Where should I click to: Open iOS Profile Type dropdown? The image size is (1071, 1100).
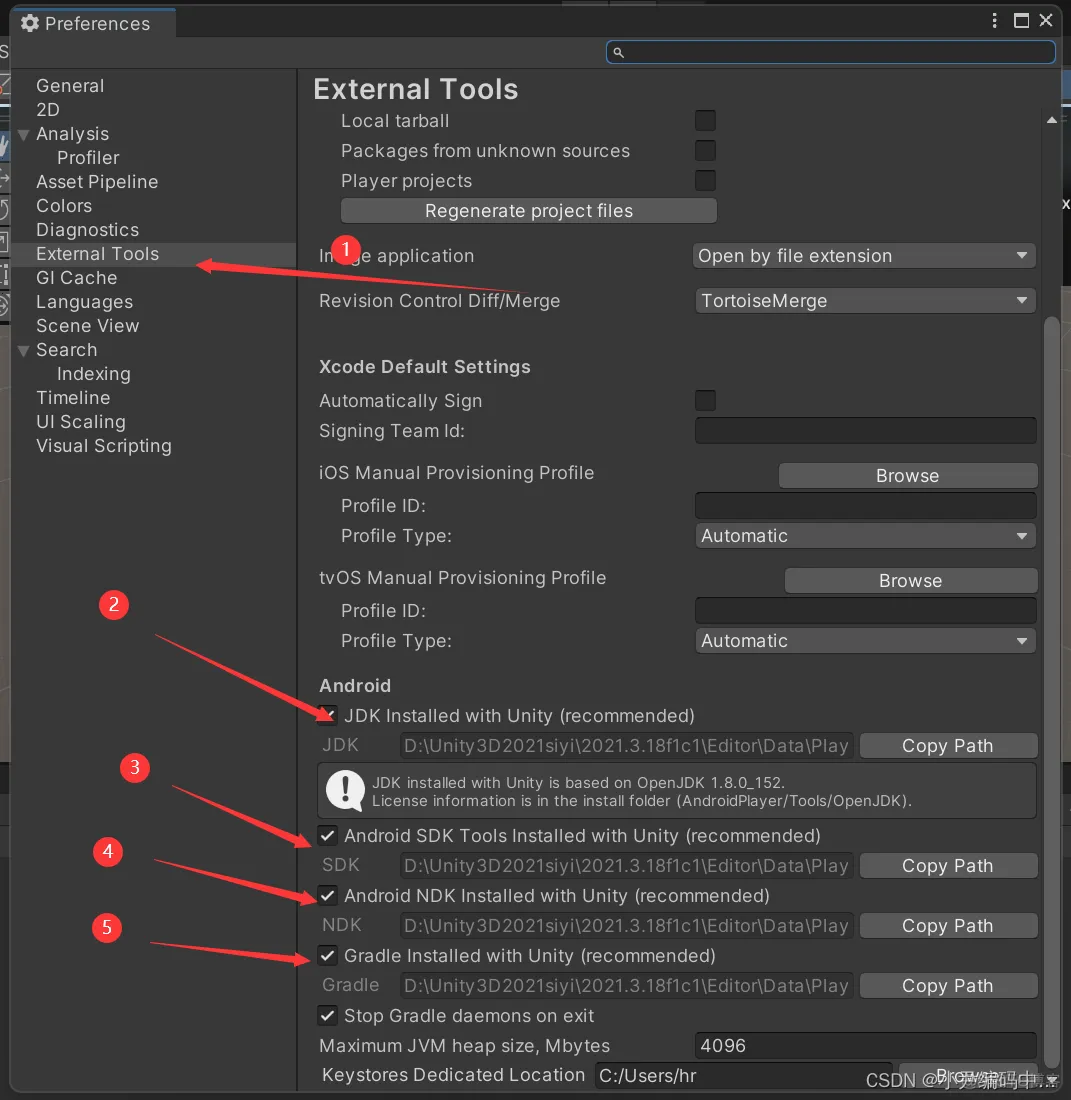pos(865,536)
